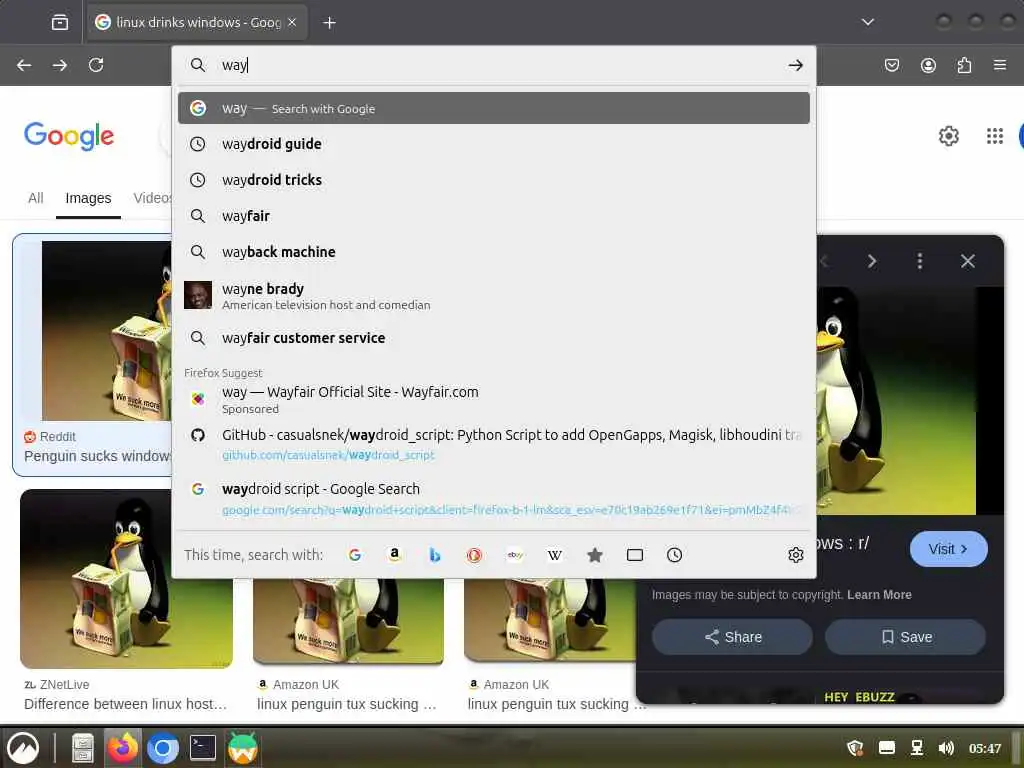Choose 'wayfair' search suggestion
The width and height of the screenshot is (1024, 768).
pyautogui.click(x=494, y=216)
